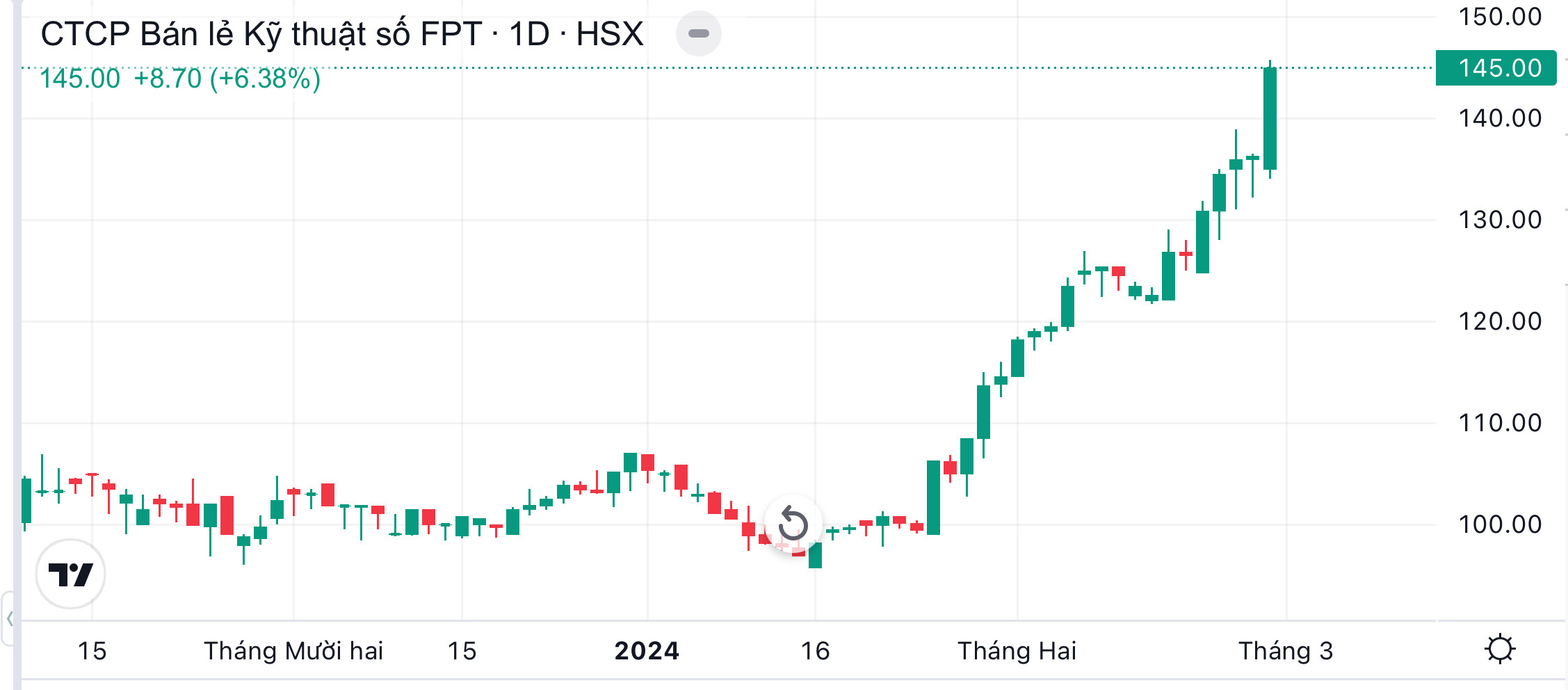Click the 110.00 level on price scale
This screenshot has width=1568, height=690.
pyautogui.click(x=1500, y=423)
